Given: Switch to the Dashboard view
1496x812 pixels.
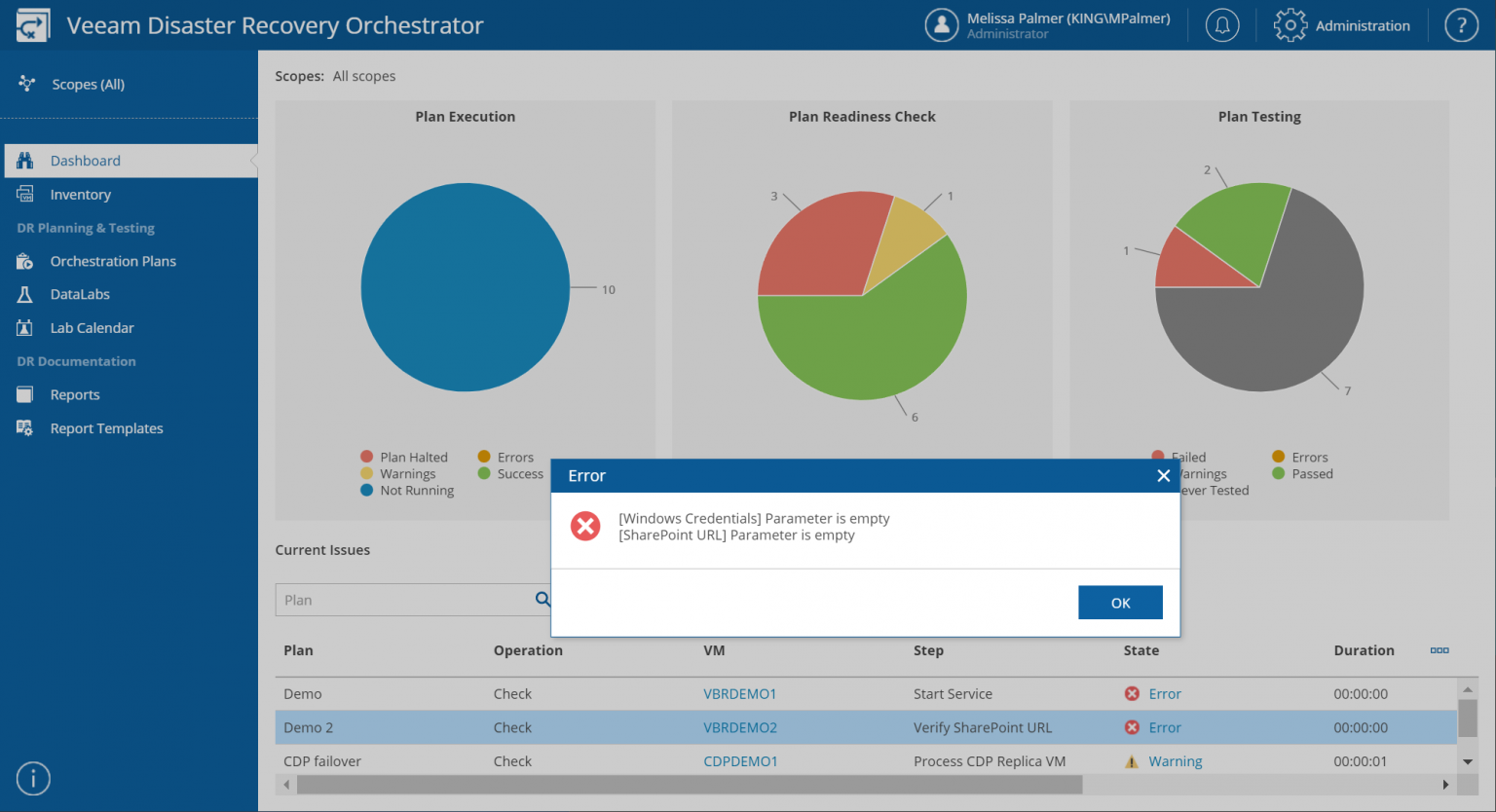Looking at the screenshot, I should click(x=85, y=160).
